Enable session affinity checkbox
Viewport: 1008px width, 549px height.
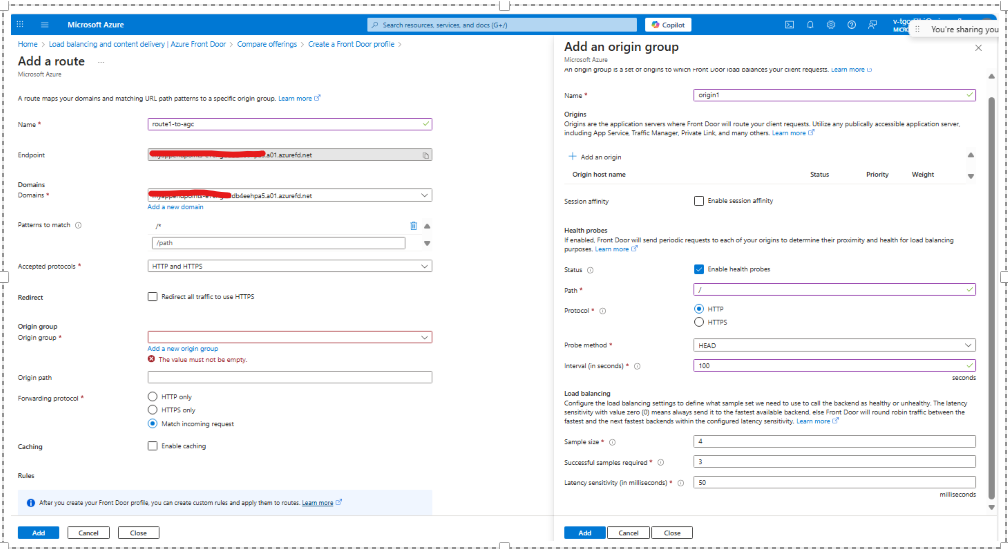coord(699,201)
